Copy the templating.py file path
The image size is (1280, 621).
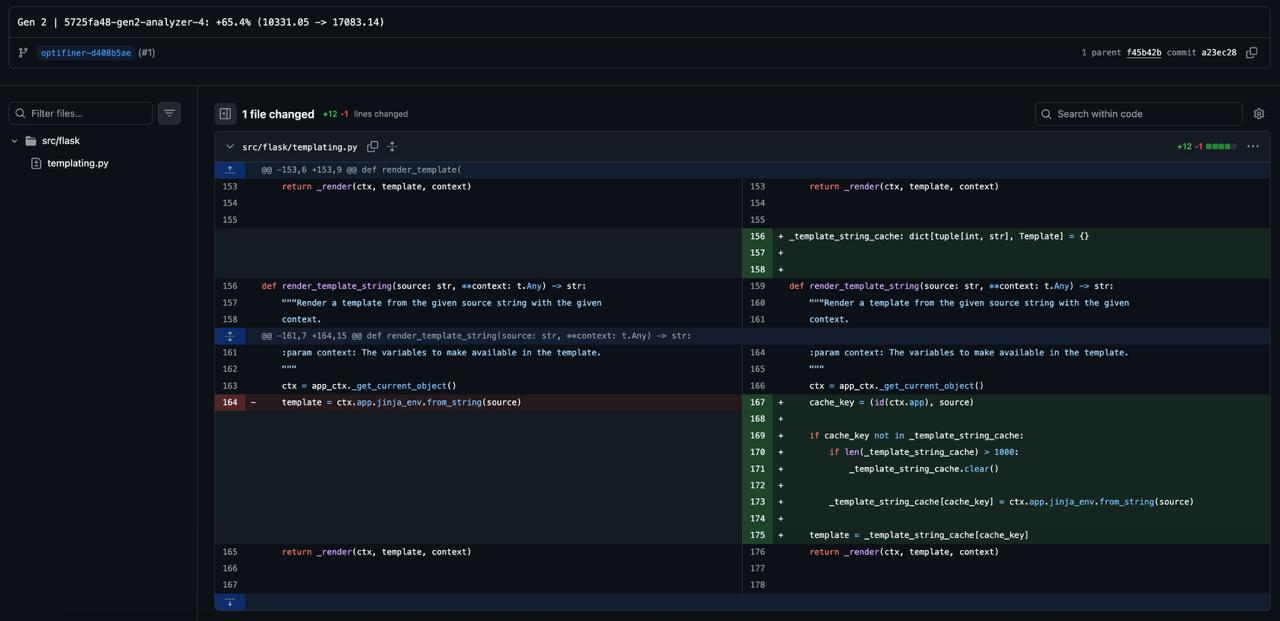373,147
